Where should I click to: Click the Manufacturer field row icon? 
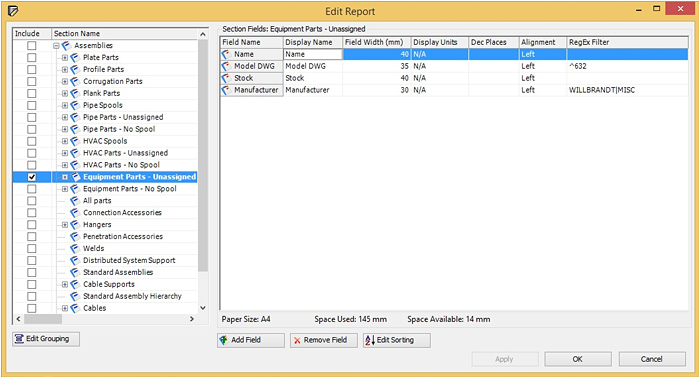226,90
